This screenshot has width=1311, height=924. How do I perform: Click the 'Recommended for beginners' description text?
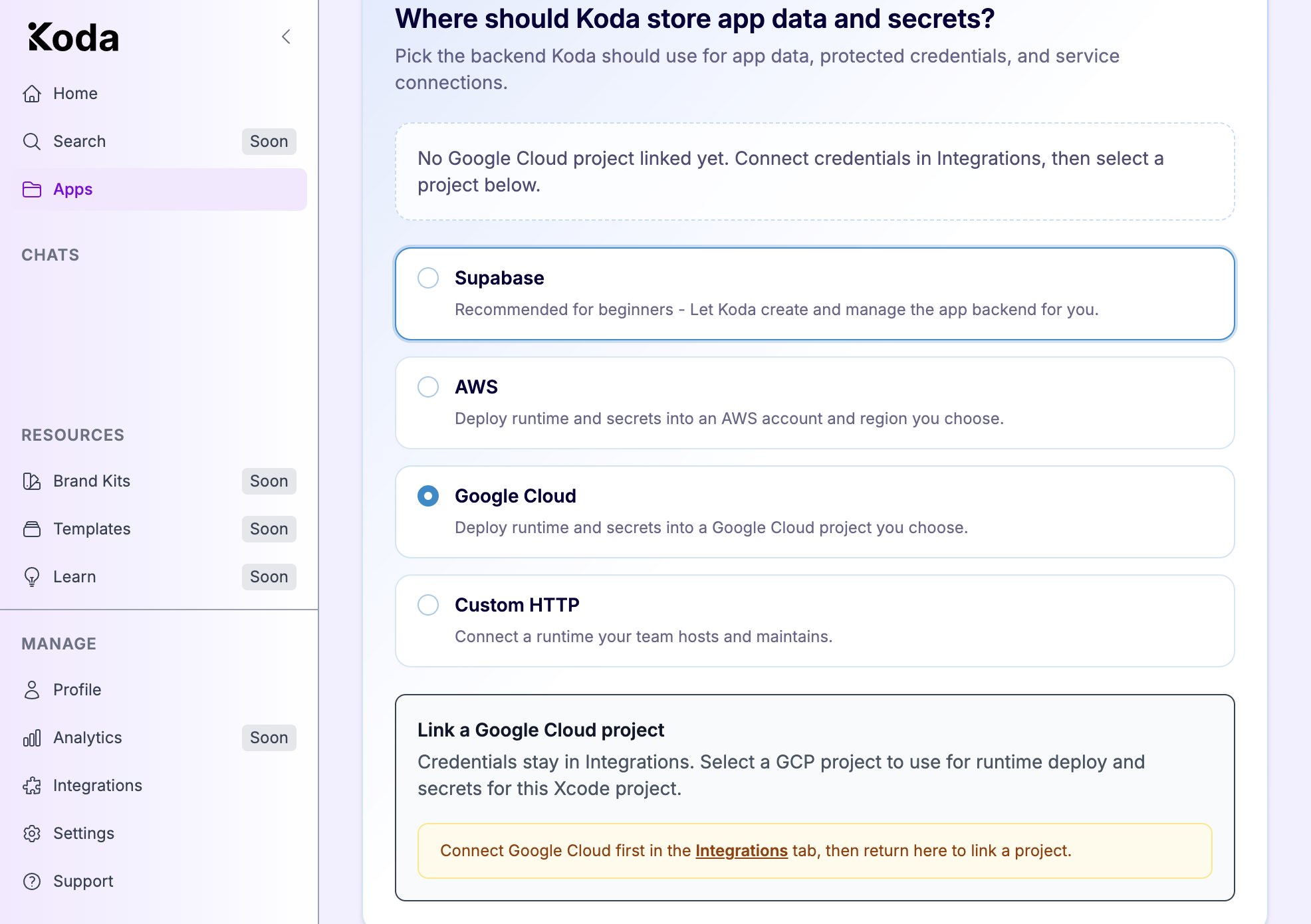tap(776, 310)
